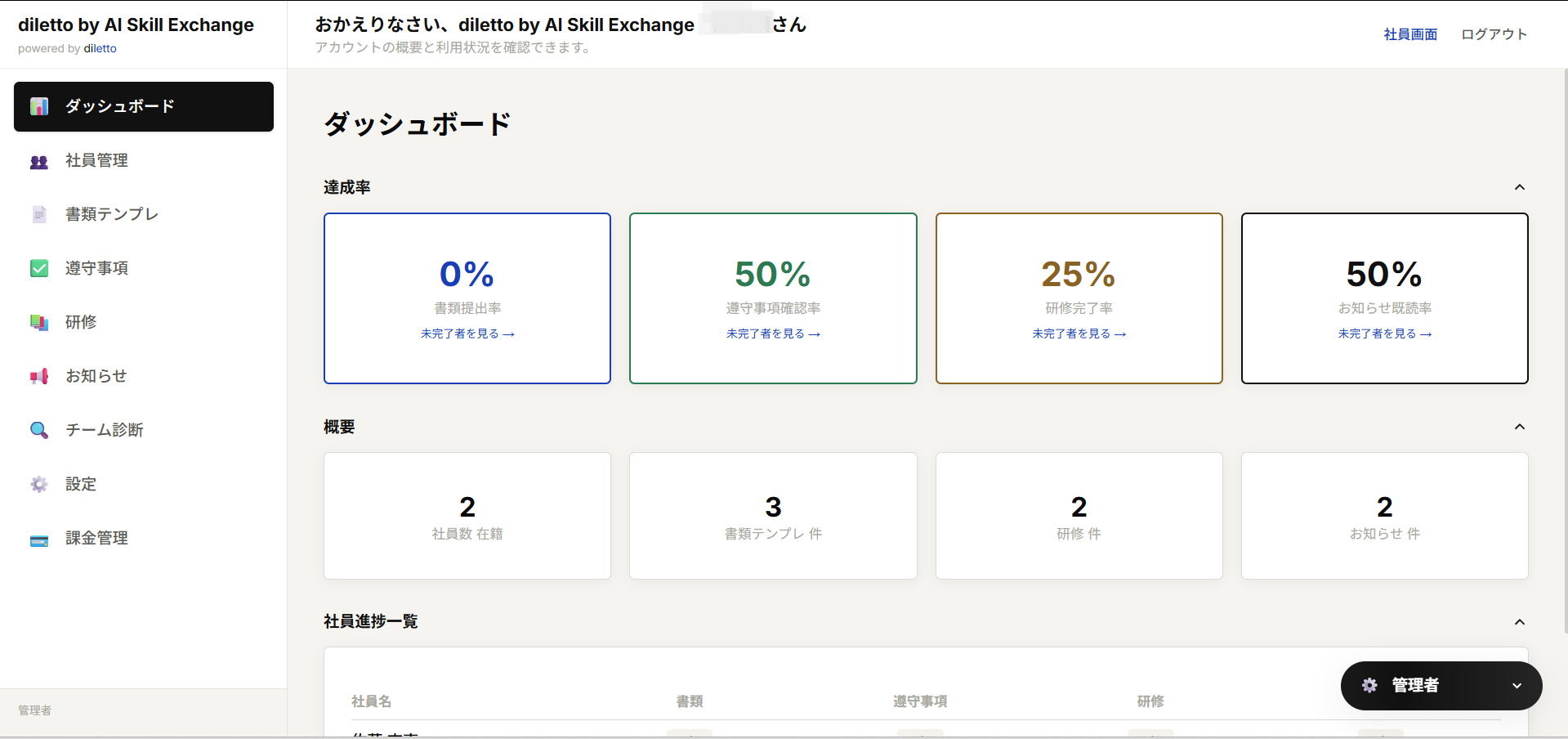Viewport: 1568px width, 739px height.
Task: Navigate to 研修 page
Action: 144,322
